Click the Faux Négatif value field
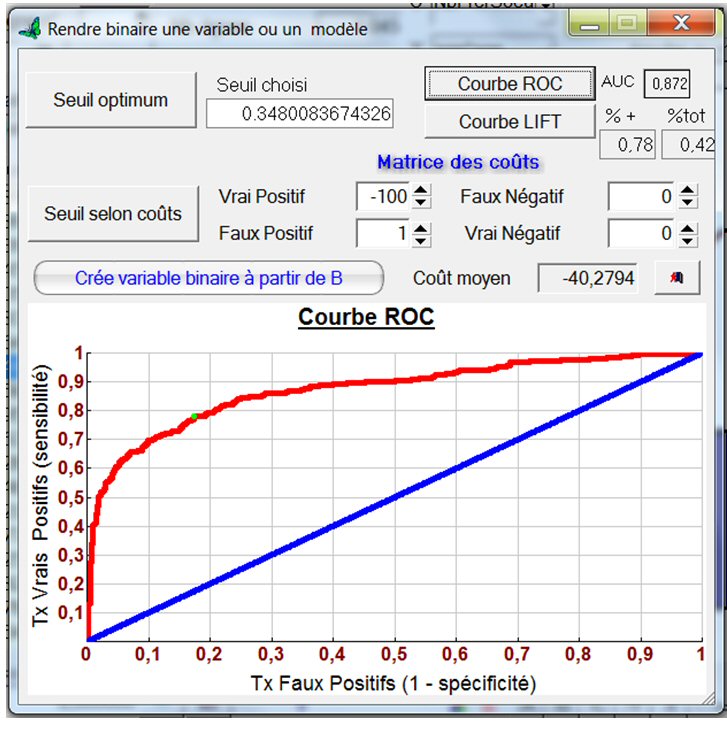This screenshot has width=727, height=731. pos(641,197)
